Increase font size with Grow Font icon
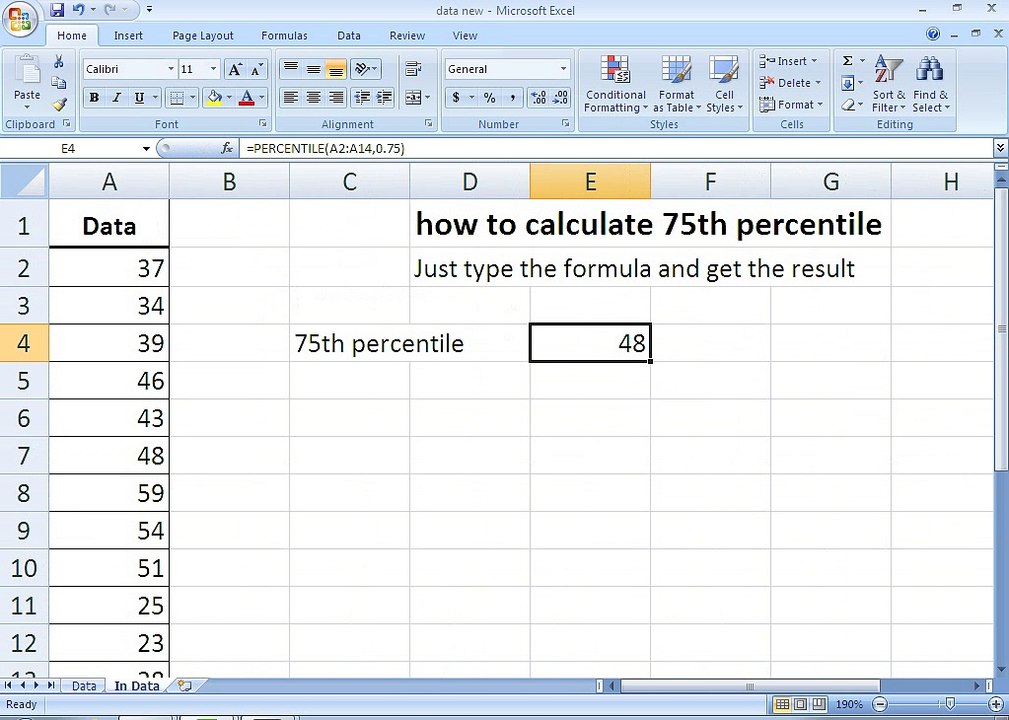This screenshot has height=720, width=1009. (x=236, y=69)
